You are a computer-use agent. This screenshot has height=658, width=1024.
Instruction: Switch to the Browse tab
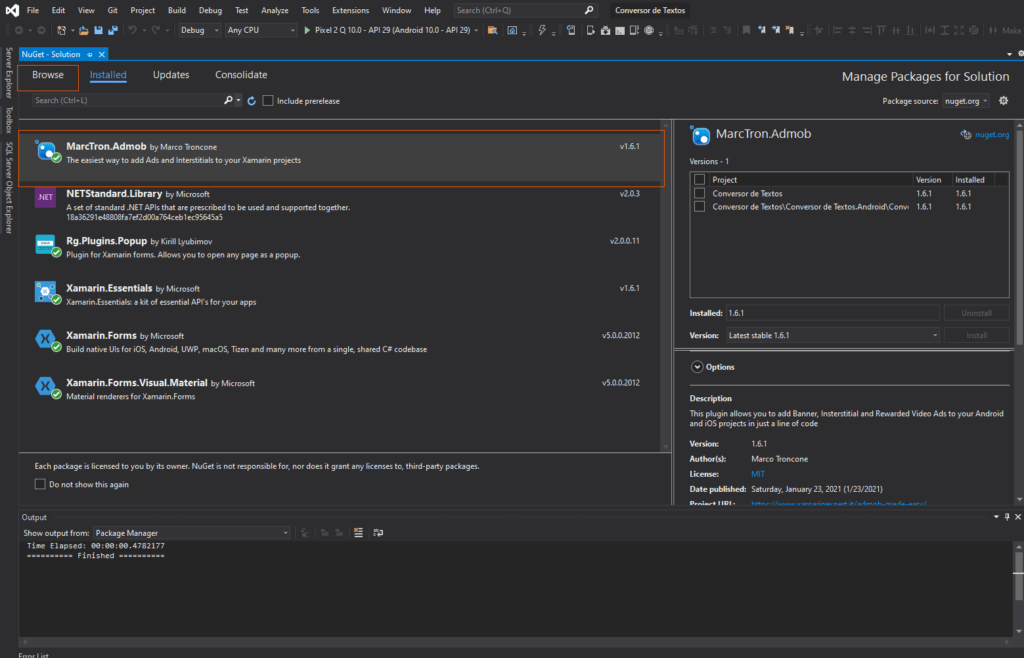pos(48,75)
